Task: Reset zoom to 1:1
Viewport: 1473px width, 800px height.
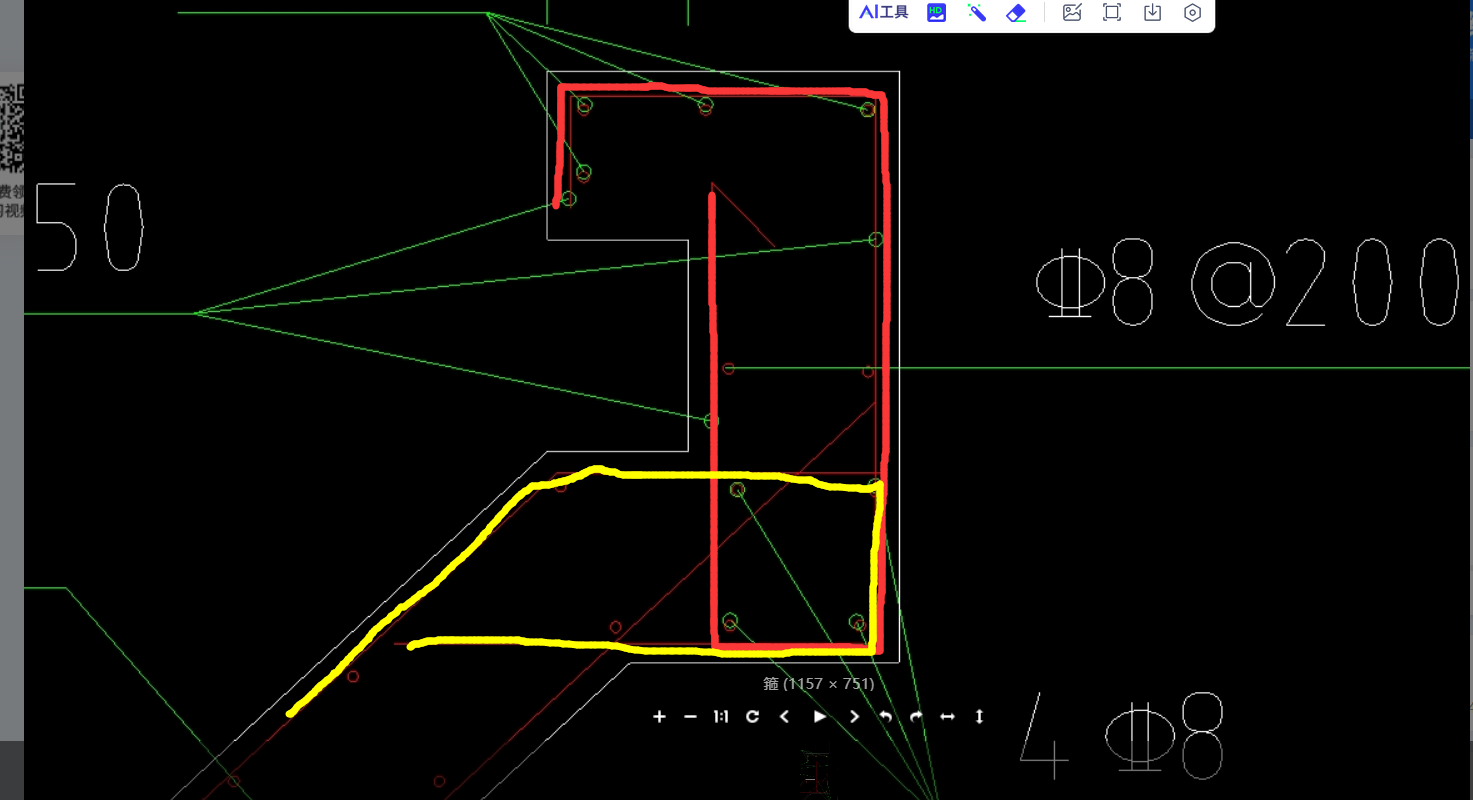Action: pos(721,716)
